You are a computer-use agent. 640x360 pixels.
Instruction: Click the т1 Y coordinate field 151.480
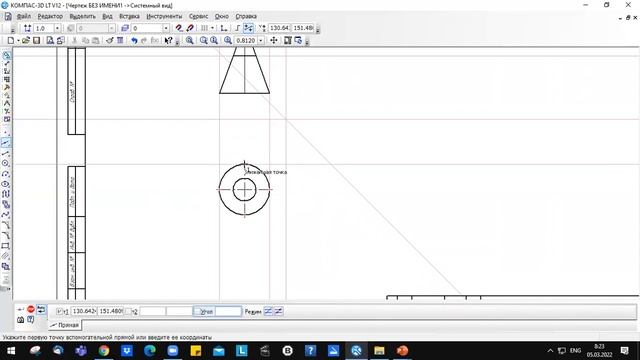(x=111, y=311)
